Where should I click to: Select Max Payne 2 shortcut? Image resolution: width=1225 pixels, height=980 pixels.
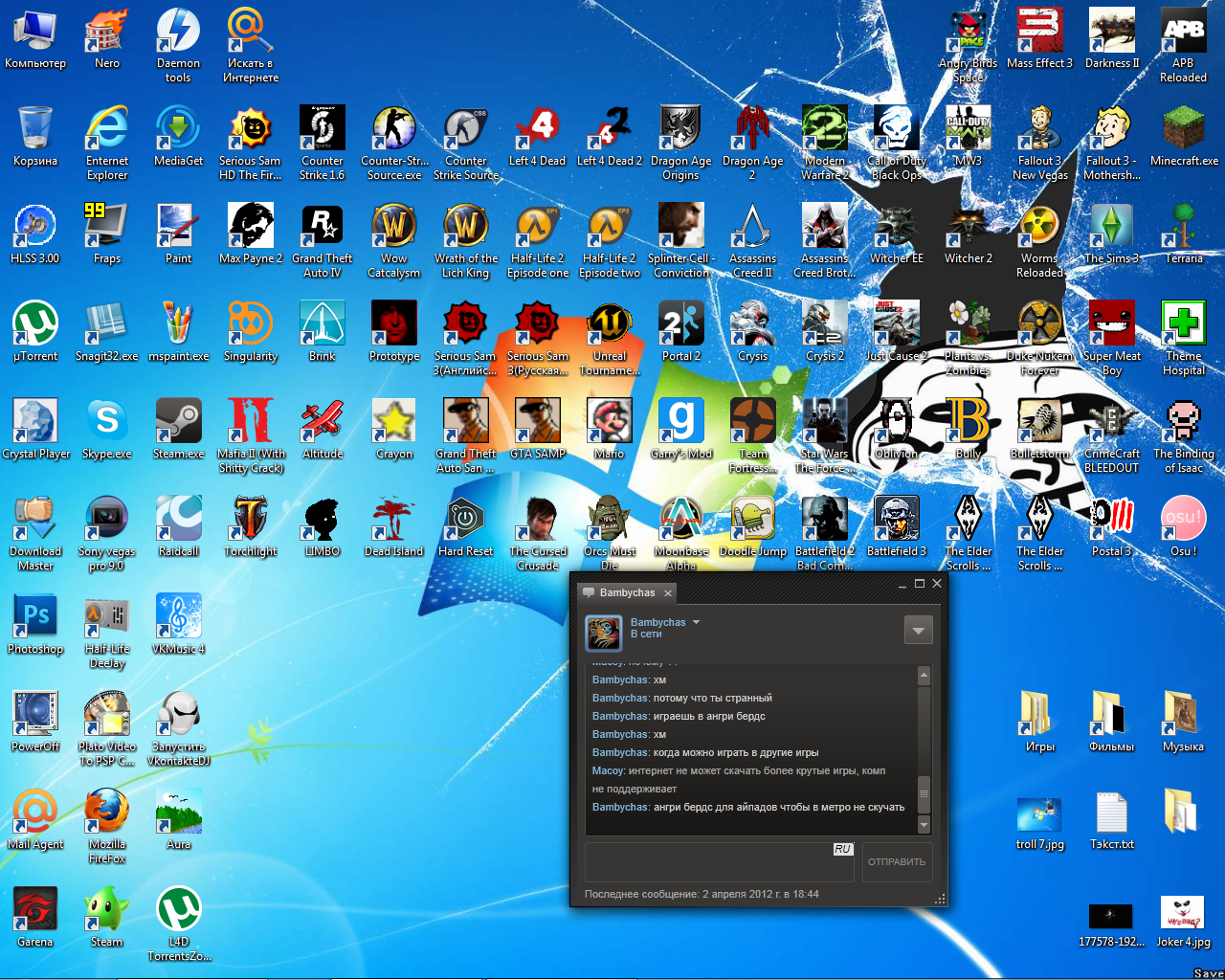251,234
